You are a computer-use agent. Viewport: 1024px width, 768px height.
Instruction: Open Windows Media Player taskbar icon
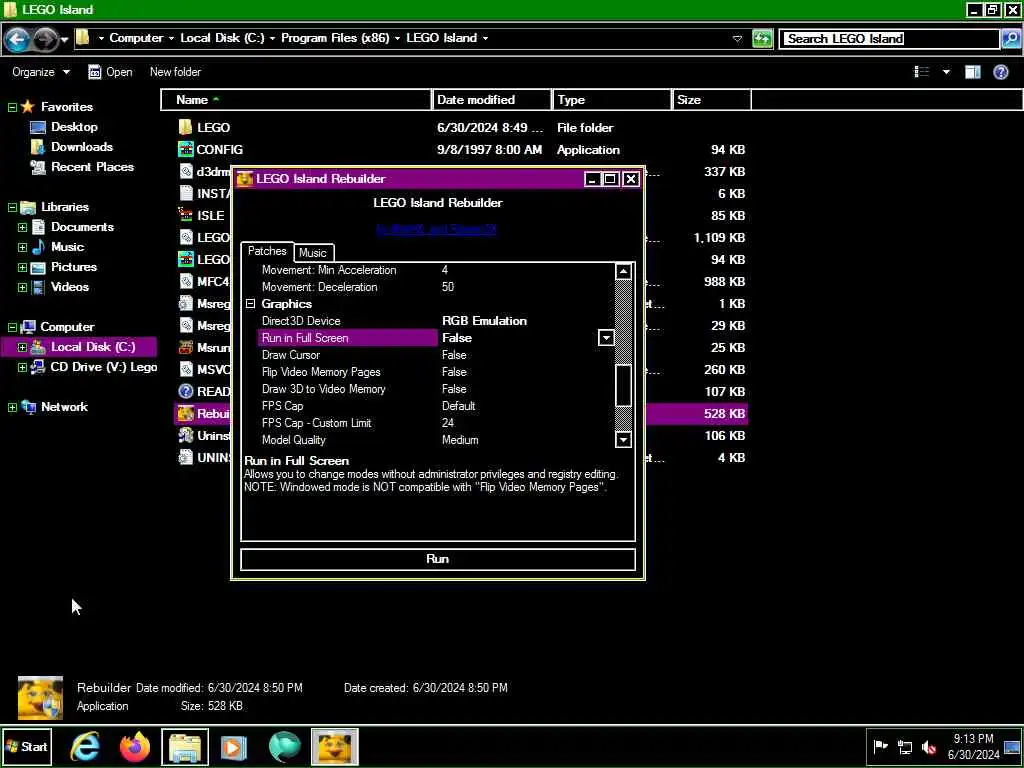[x=234, y=746]
